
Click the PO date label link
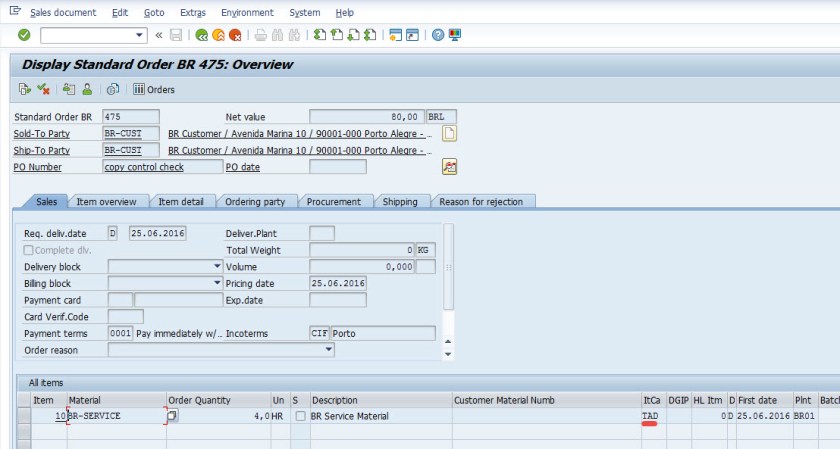coord(243,167)
